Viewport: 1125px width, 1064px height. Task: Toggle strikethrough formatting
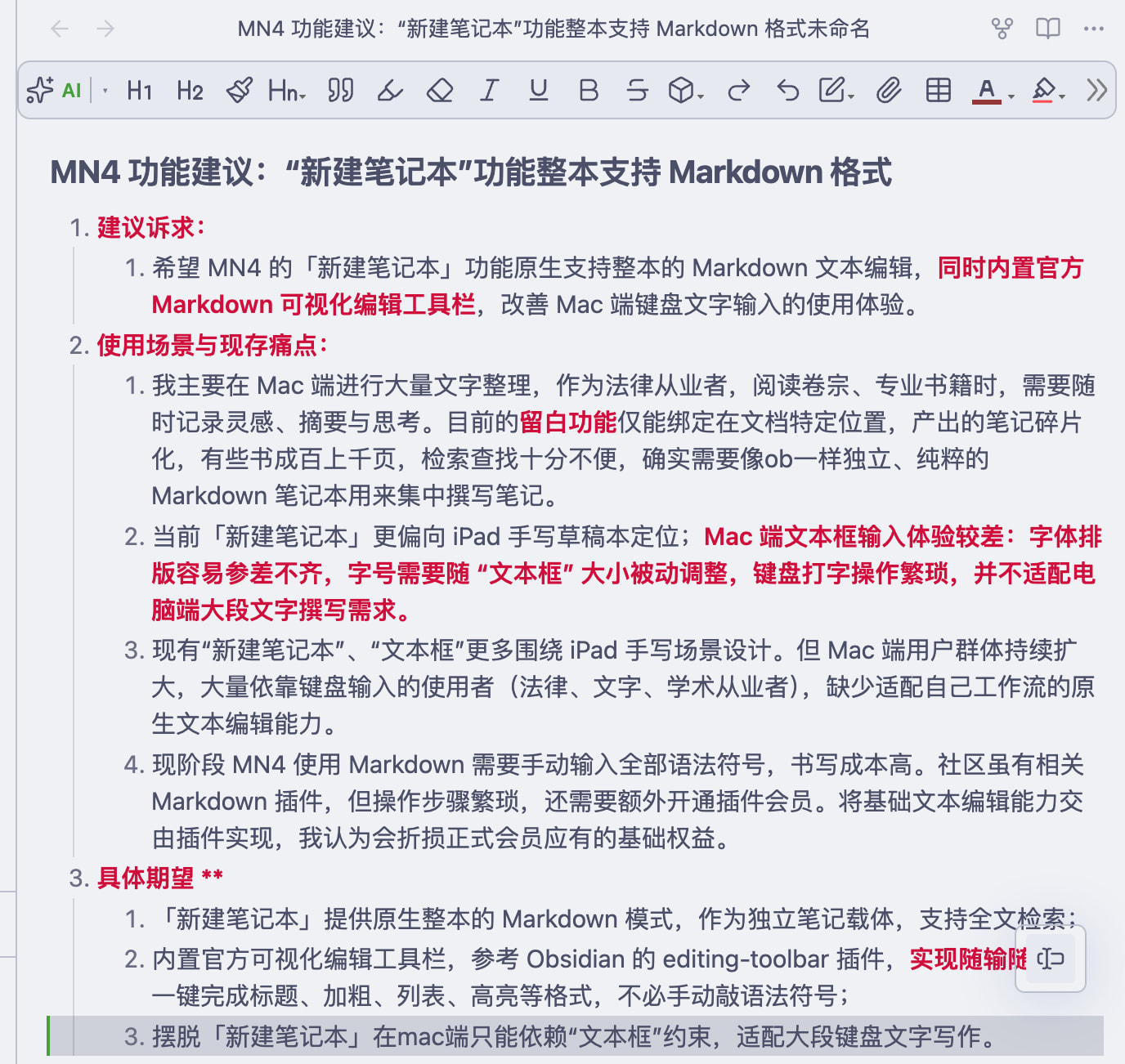coord(637,90)
